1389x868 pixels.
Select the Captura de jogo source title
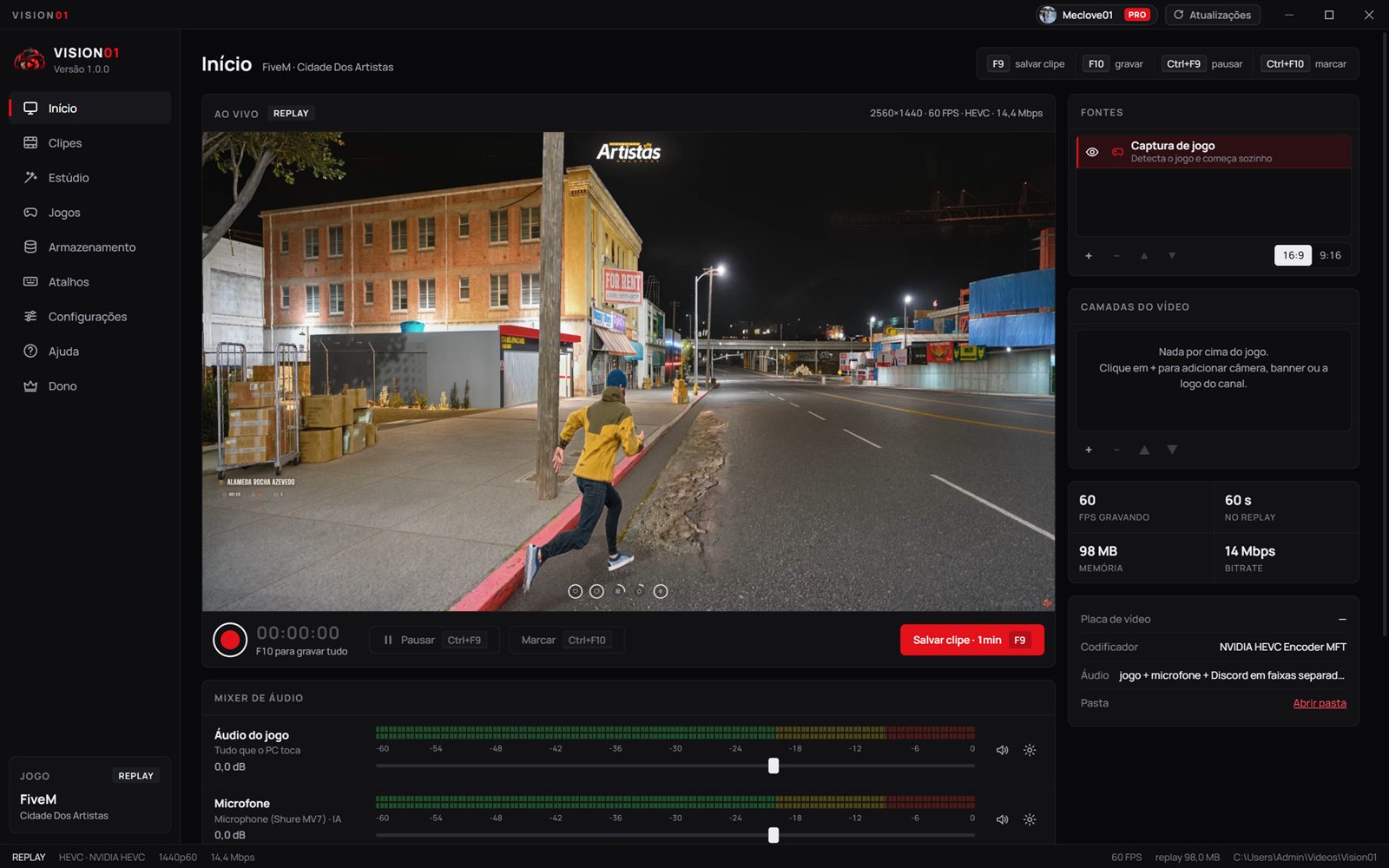coord(1173,146)
